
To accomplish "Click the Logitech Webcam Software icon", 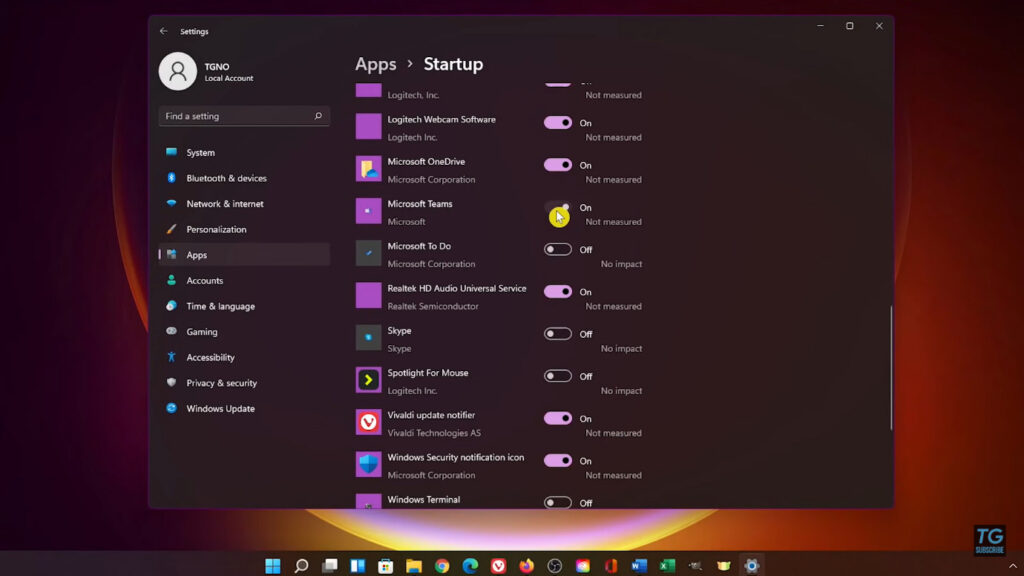I will pyautogui.click(x=368, y=126).
